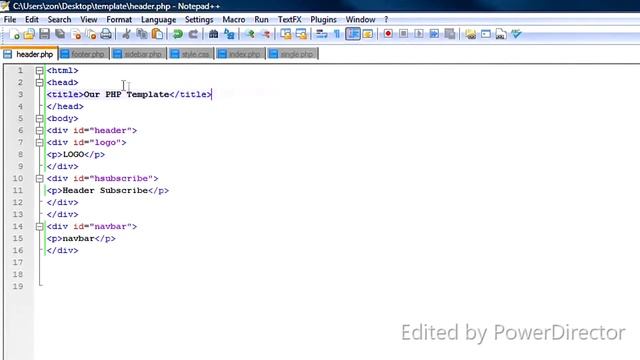Switch to the sidebar.php tab

[x=138, y=54]
